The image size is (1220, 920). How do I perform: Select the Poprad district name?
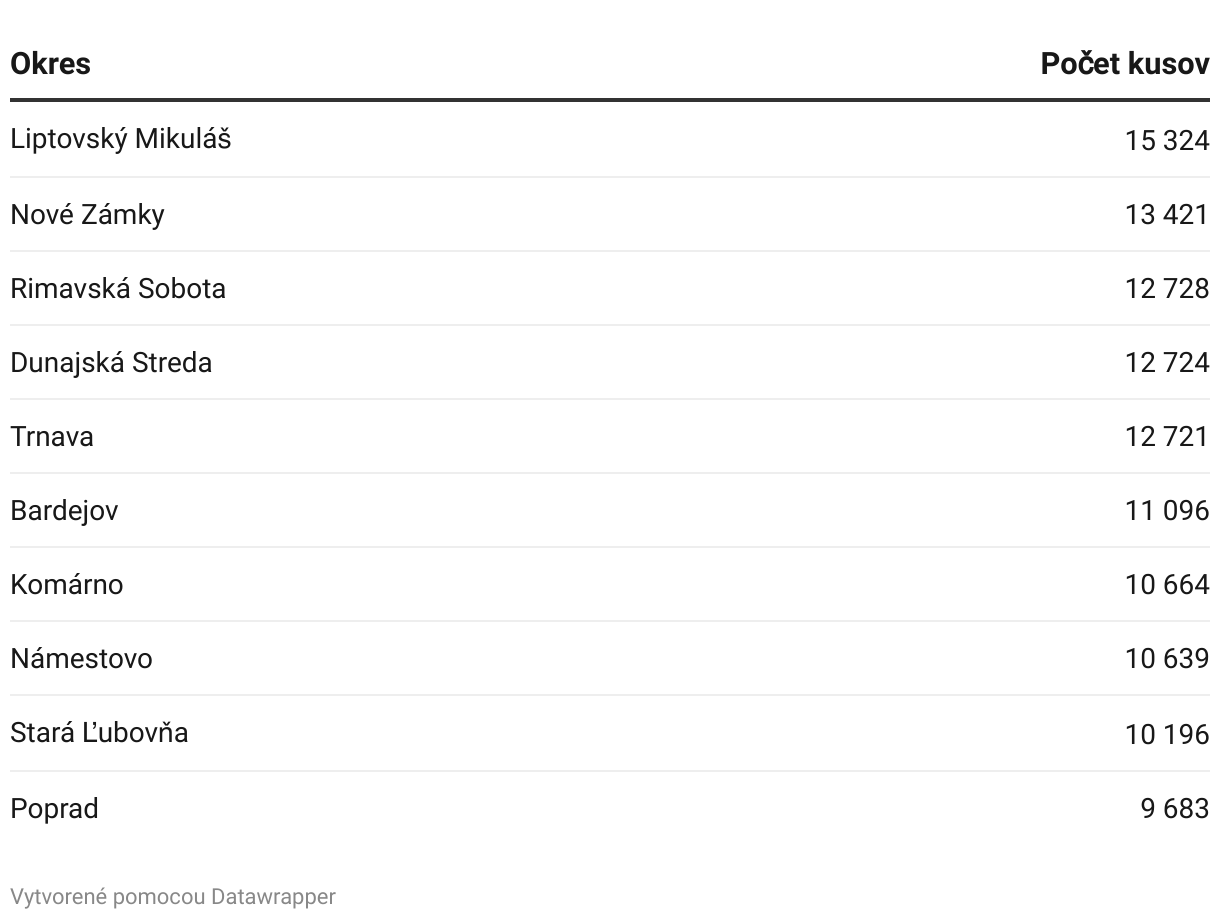pyautogui.click(x=54, y=809)
